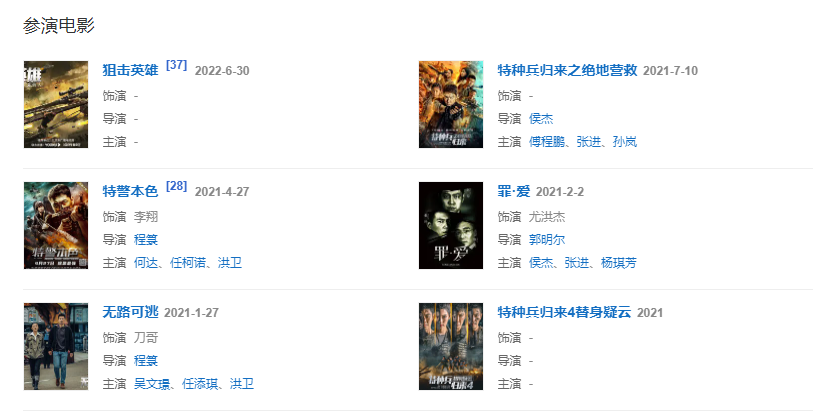Open the 特种兵归来4替身疑云 title link

[x=564, y=313]
